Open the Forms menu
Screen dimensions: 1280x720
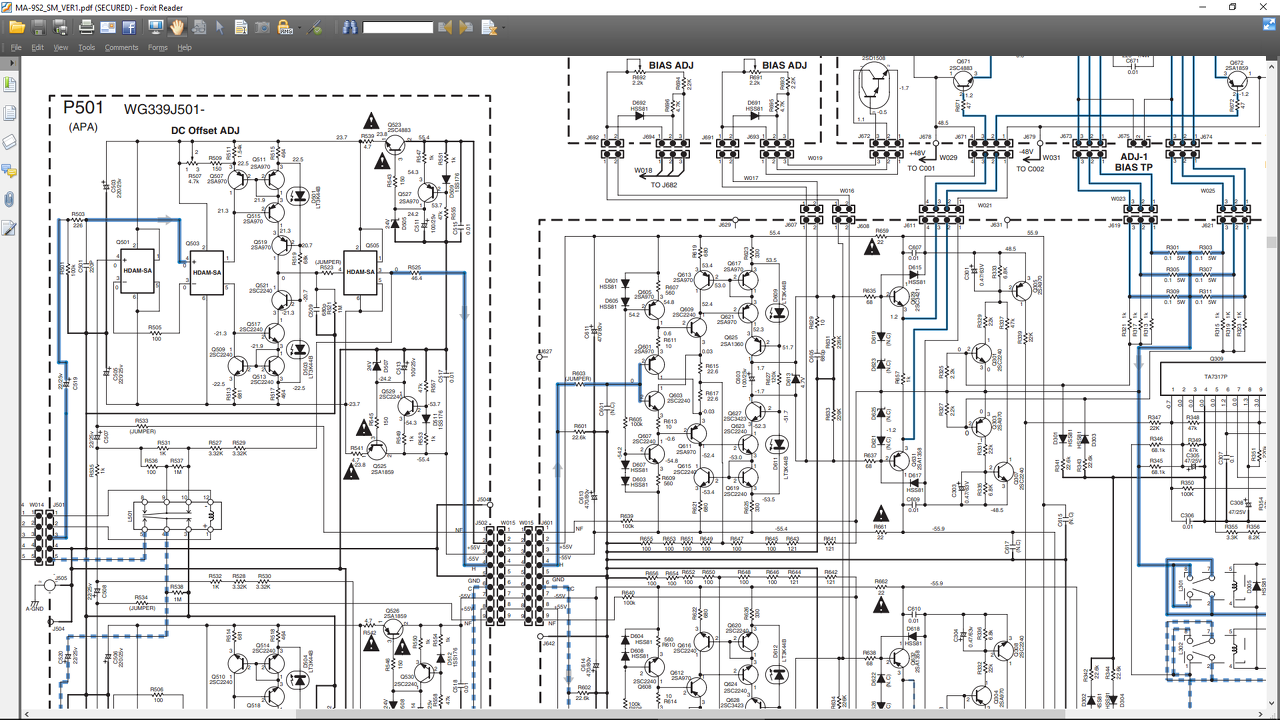(158, 47)
